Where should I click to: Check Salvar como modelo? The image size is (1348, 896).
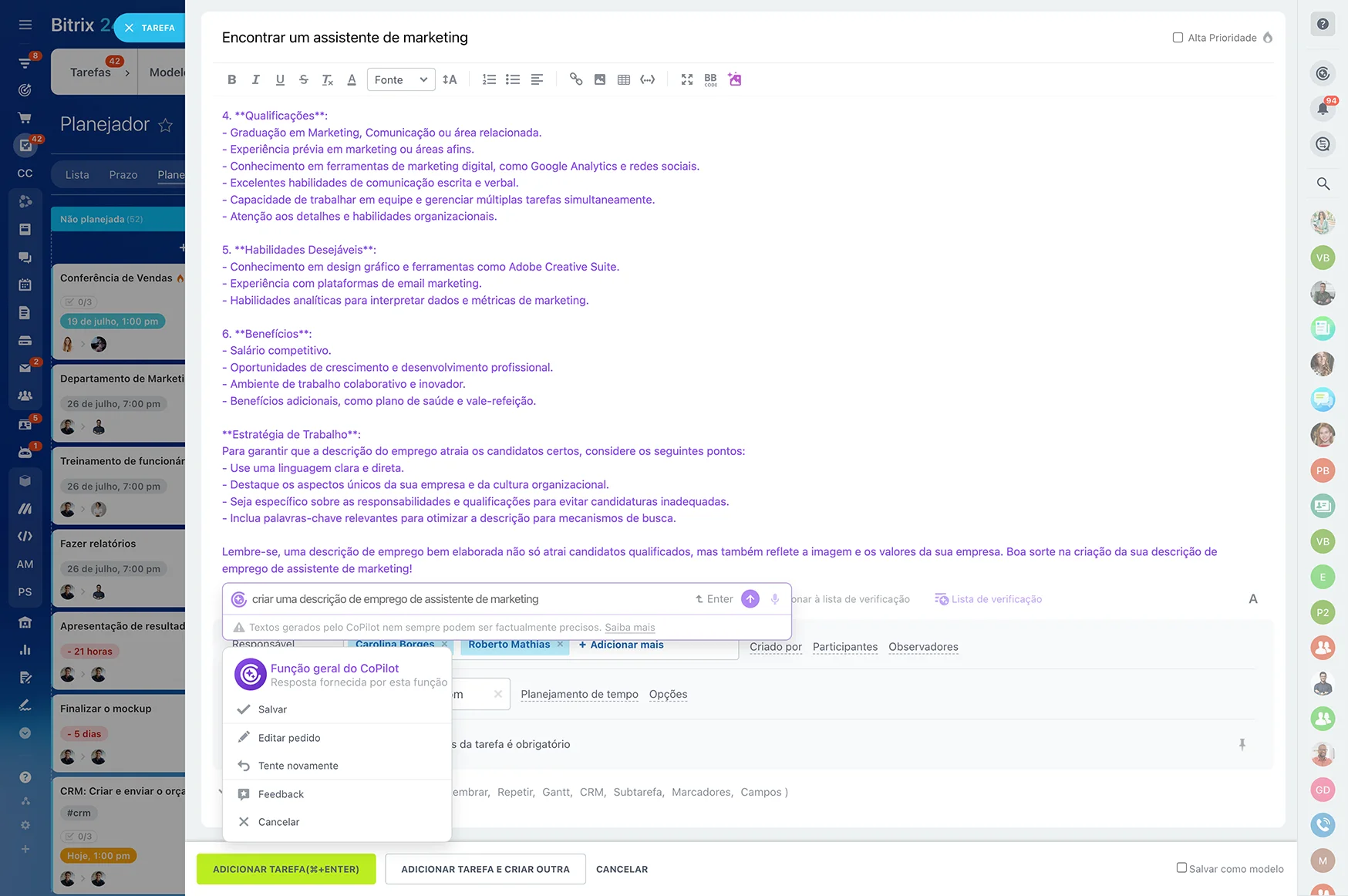click(x=1180, y=868)
